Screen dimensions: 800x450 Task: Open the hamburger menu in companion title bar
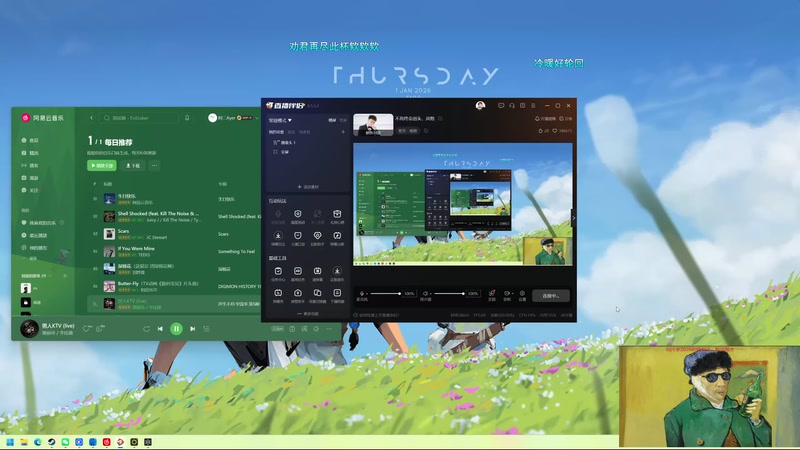pyautogui.click(x=533, y=106)
